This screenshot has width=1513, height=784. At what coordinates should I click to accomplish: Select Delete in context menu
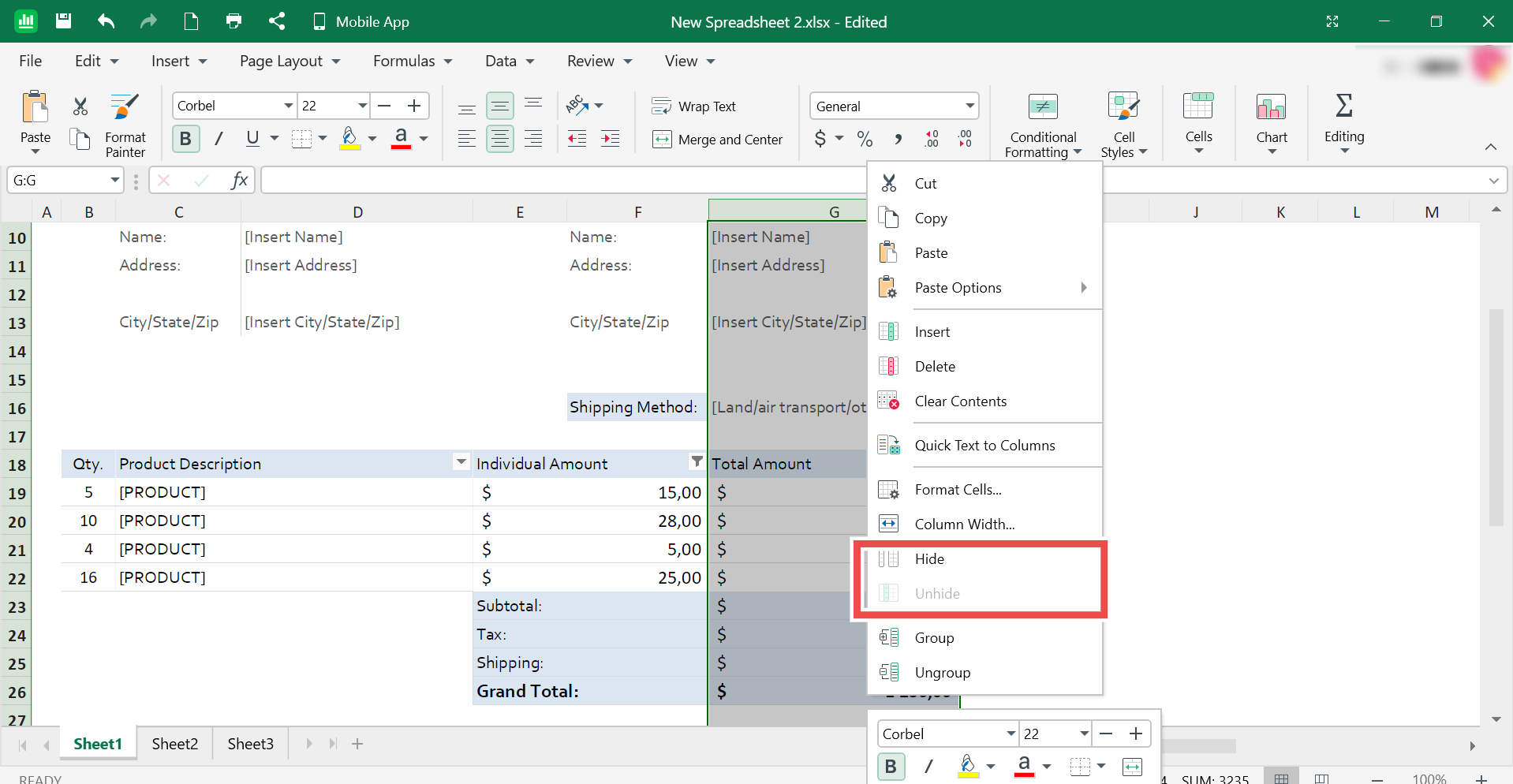[x=984, y=367]
